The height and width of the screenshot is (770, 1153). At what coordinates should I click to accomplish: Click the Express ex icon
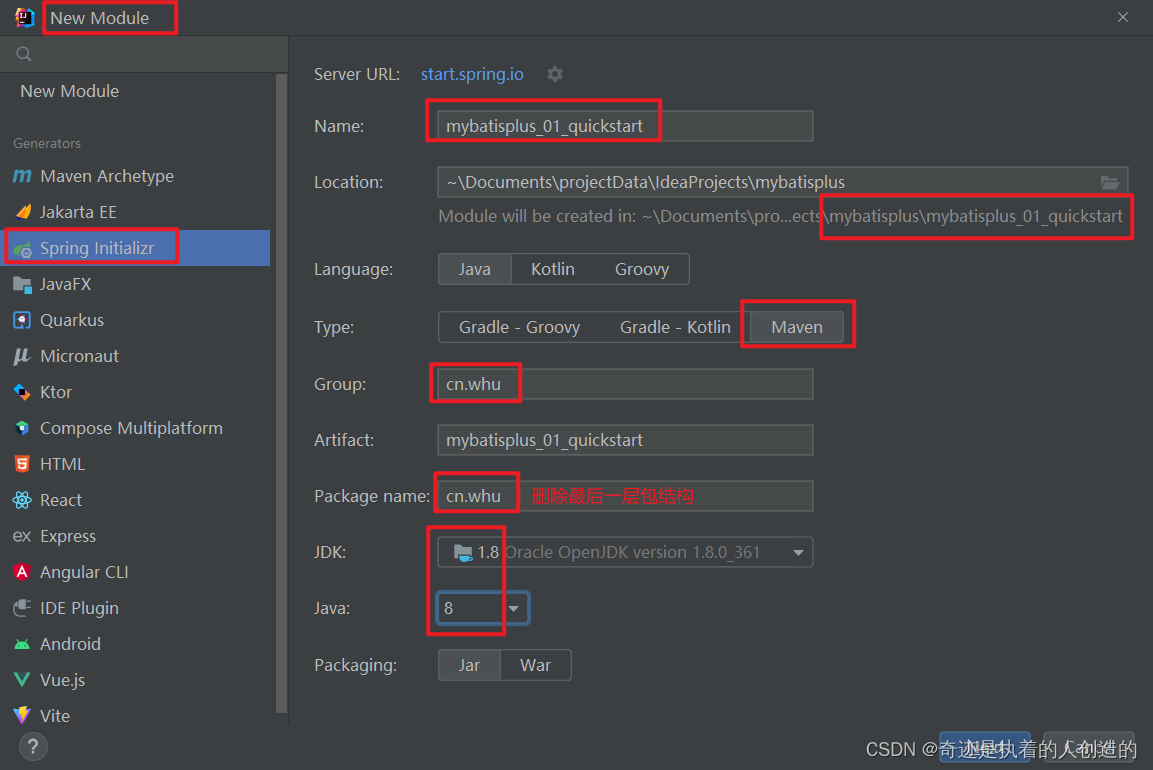click(22, 536)
